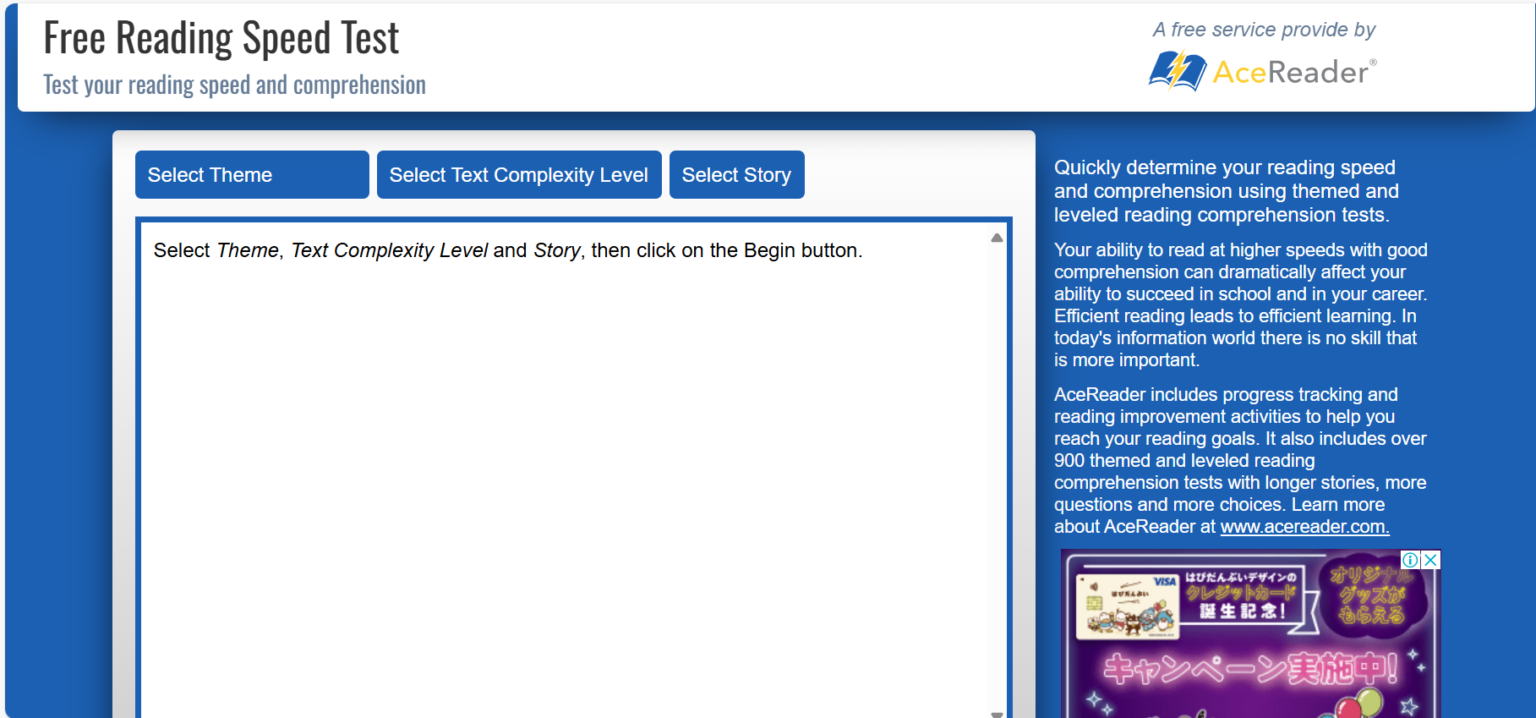Click the registered trademark symbol beside AceReader
Screen dimensions: 1536x718
coord(1374,60)
